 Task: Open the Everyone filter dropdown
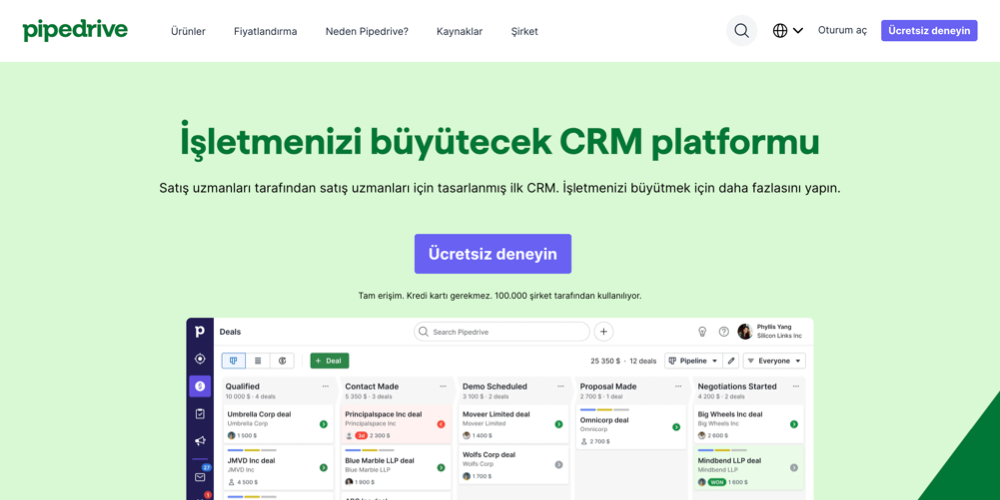click(x=774, y=361)
